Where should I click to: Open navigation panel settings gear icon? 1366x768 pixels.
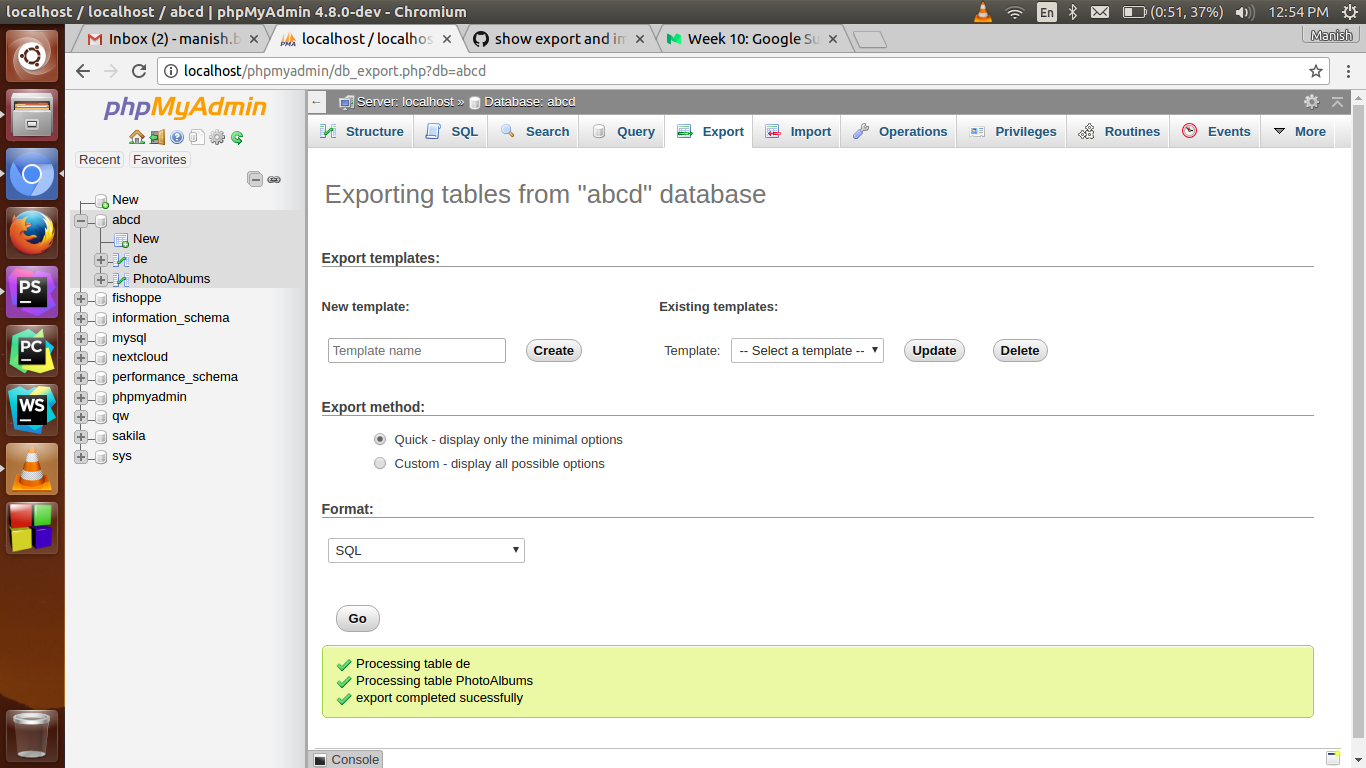point(217,138)
